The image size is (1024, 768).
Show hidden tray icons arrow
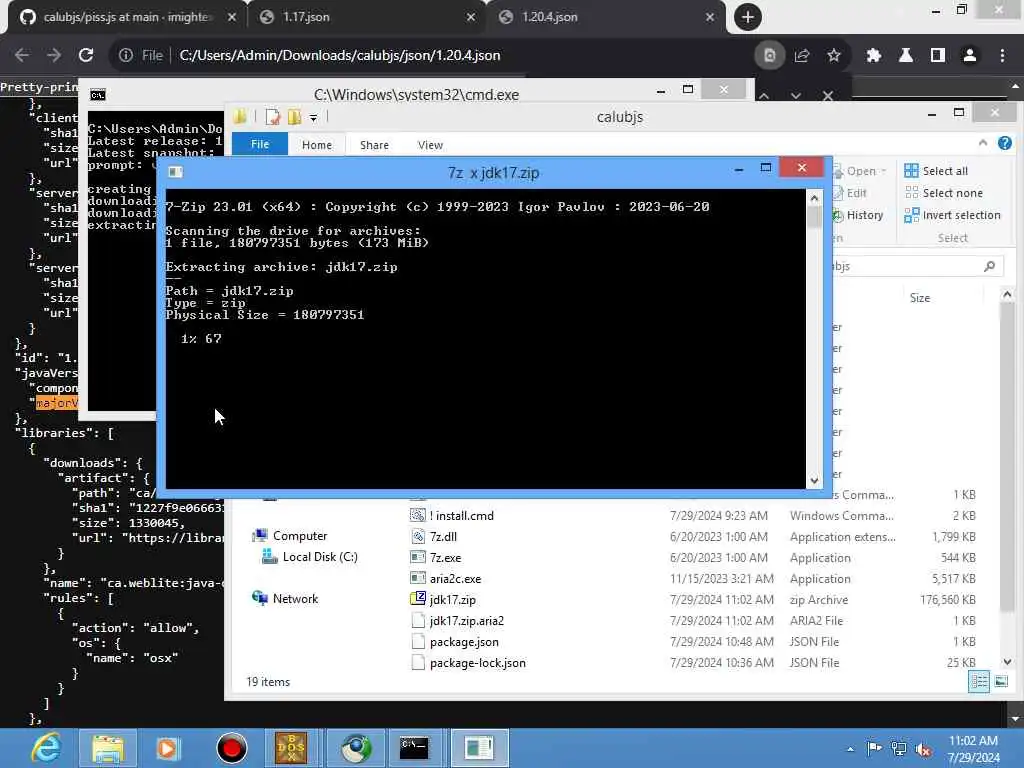[x=850, y=749]
